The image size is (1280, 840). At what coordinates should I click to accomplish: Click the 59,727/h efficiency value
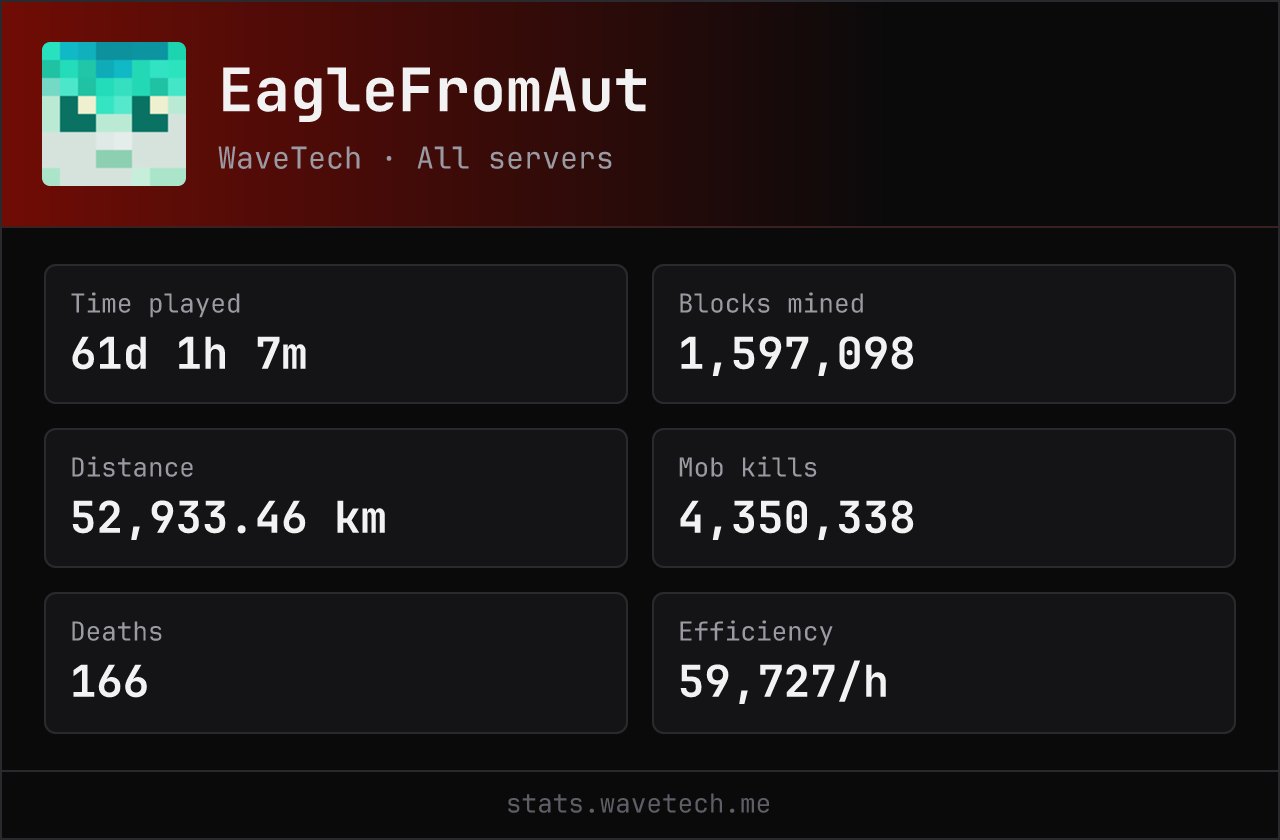[x=784, y=682]
